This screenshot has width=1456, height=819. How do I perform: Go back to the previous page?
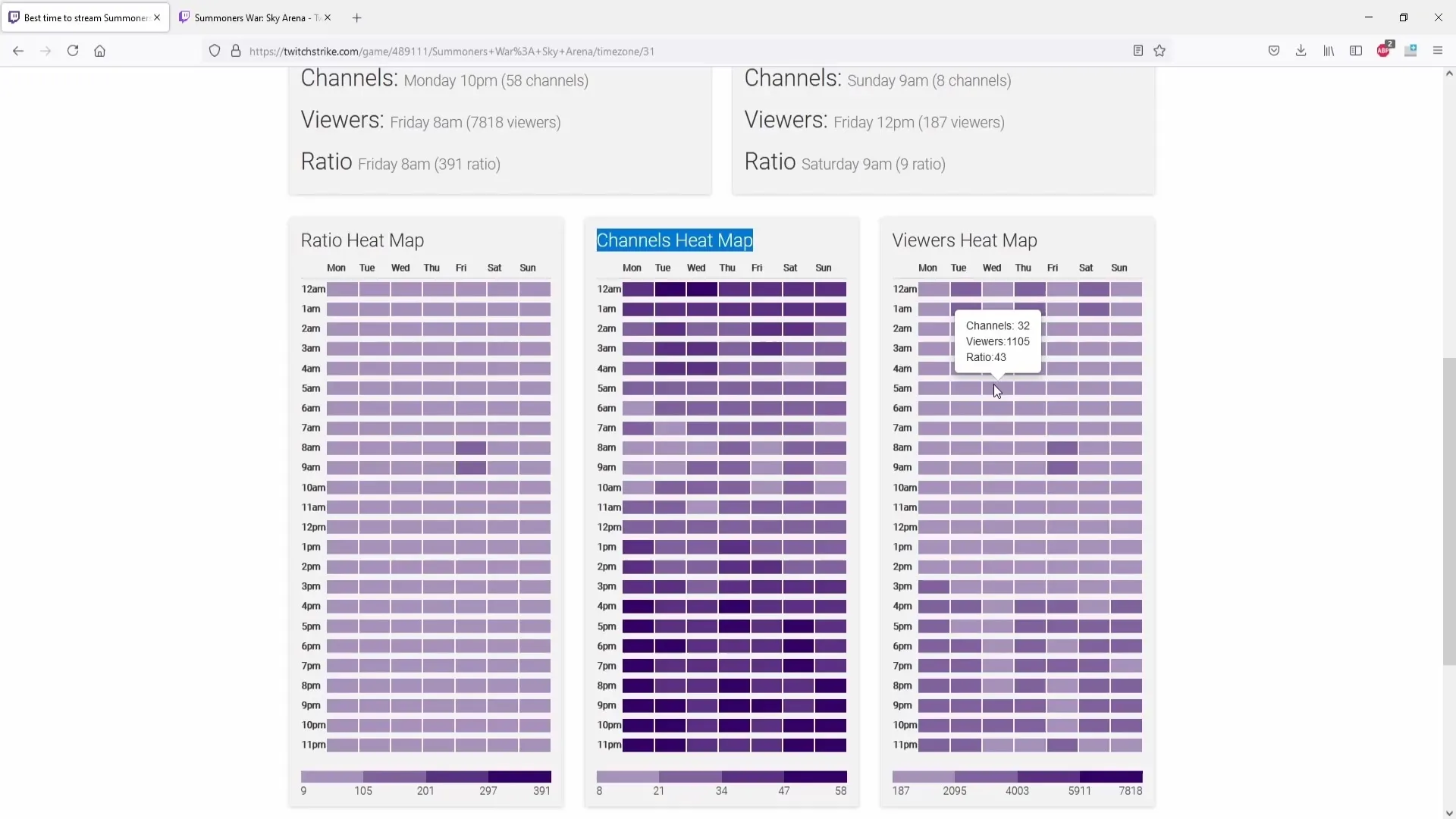[x=18, y=51]
